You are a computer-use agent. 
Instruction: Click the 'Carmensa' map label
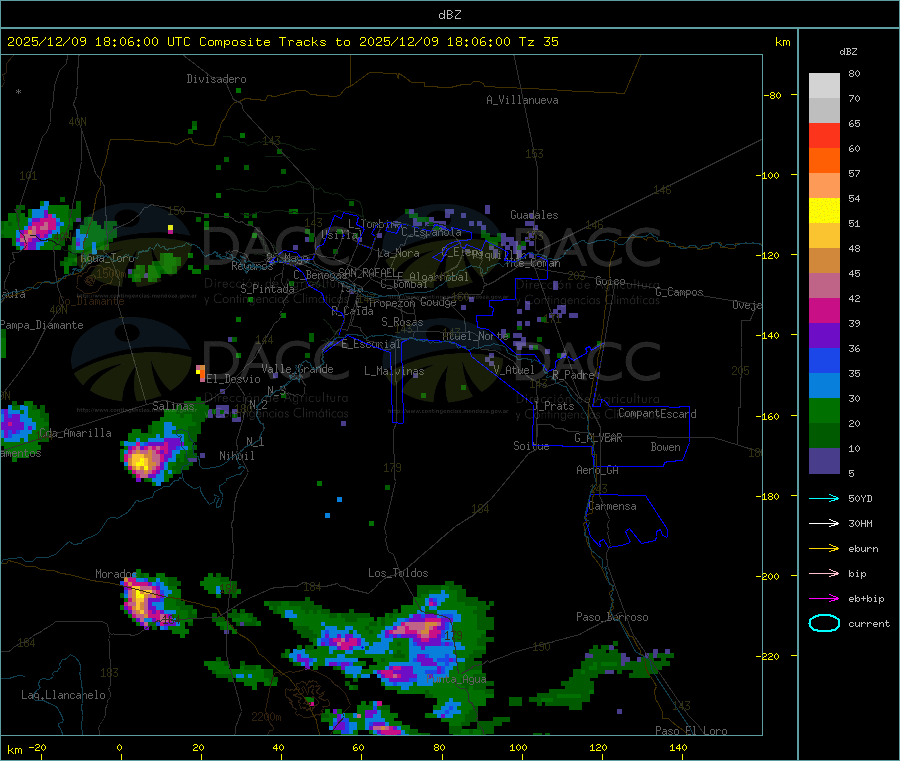click(612, 506)
